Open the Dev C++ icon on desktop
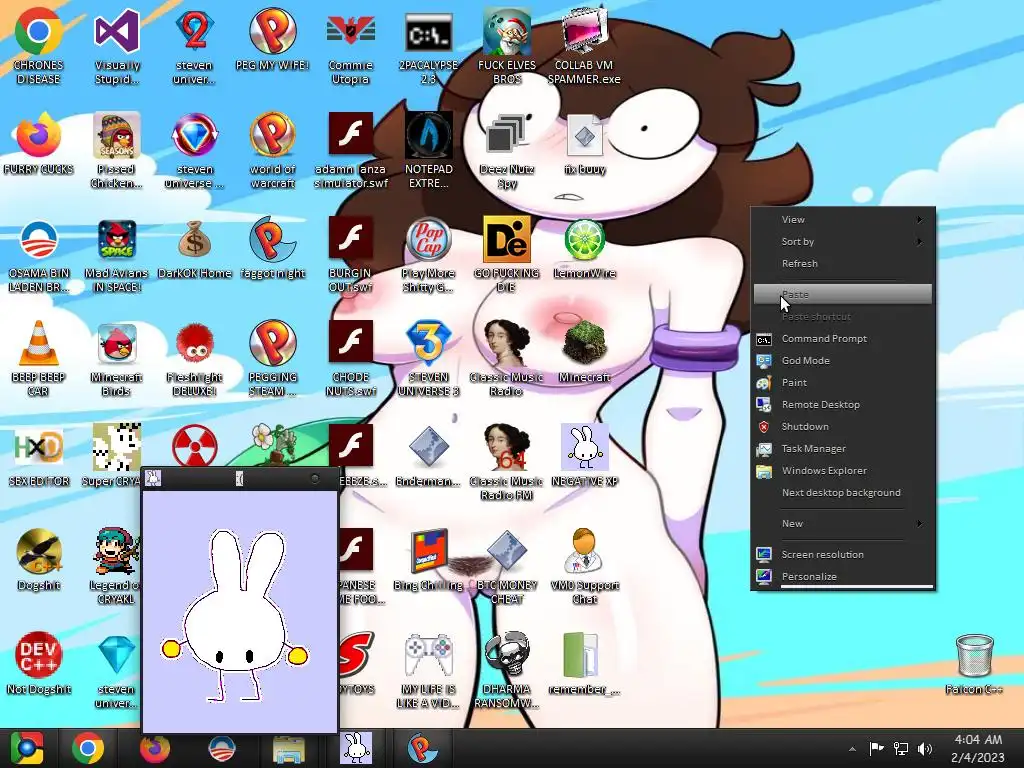Screen dimensions: 1024x768 [x=39, y=655]
